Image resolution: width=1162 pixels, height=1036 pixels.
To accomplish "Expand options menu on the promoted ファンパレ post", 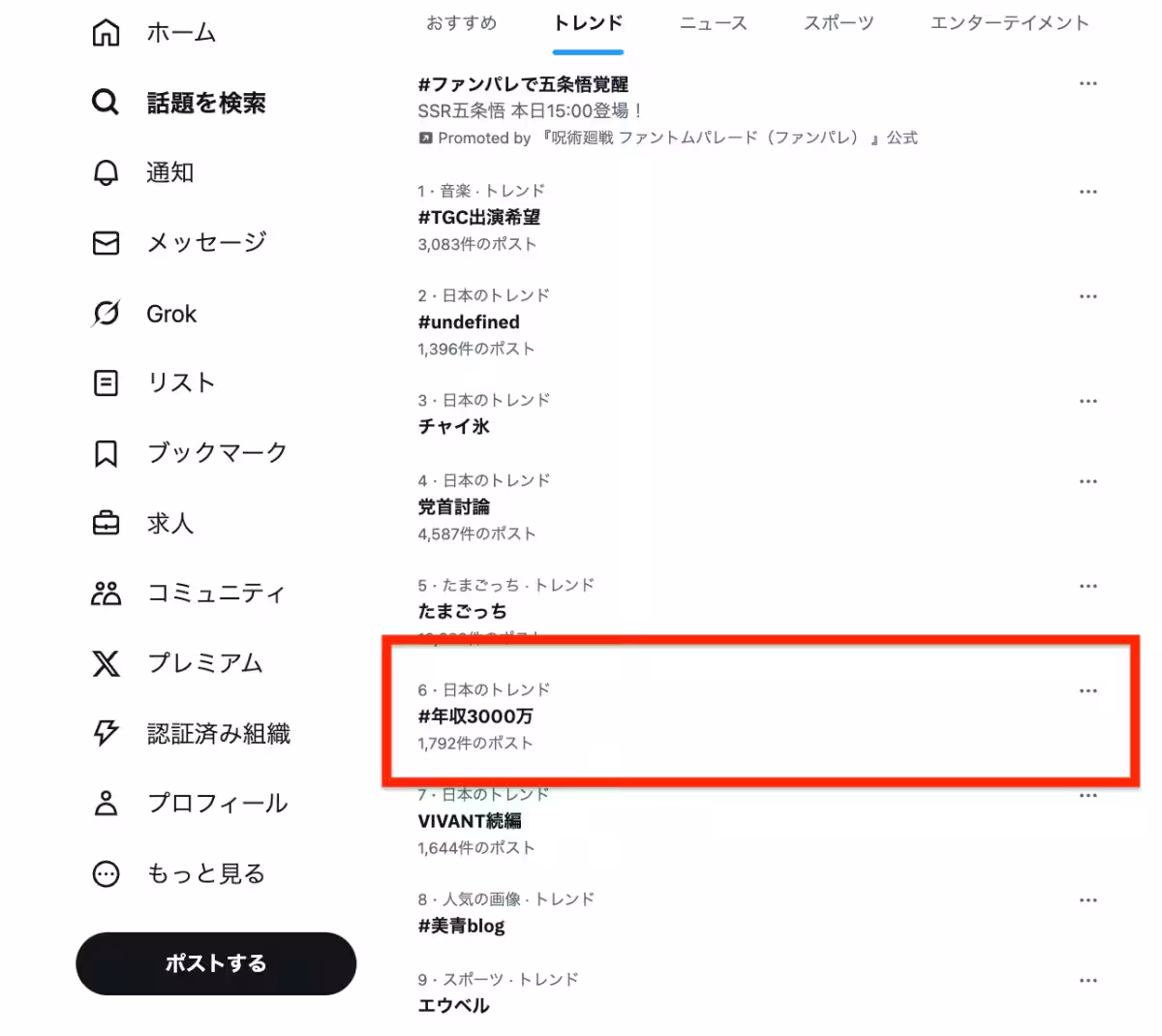I will point(1087,84).
